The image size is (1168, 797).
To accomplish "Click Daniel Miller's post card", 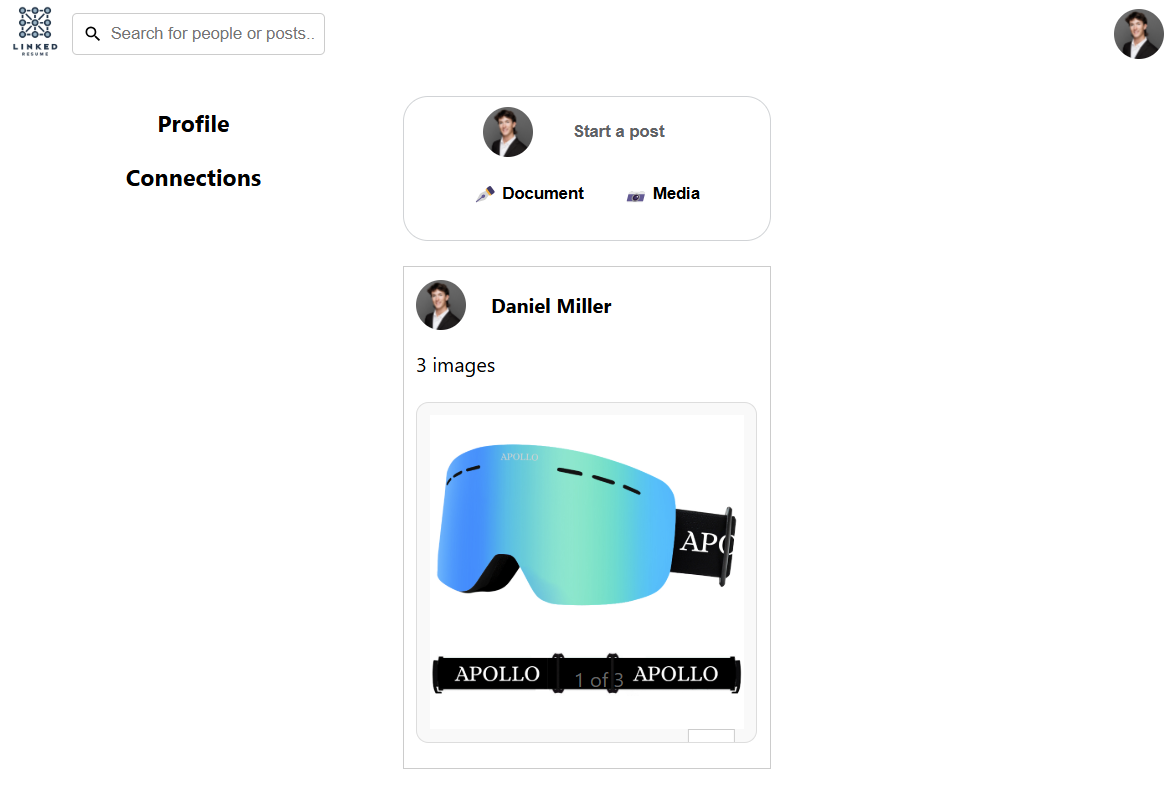I will coord(586,517).
